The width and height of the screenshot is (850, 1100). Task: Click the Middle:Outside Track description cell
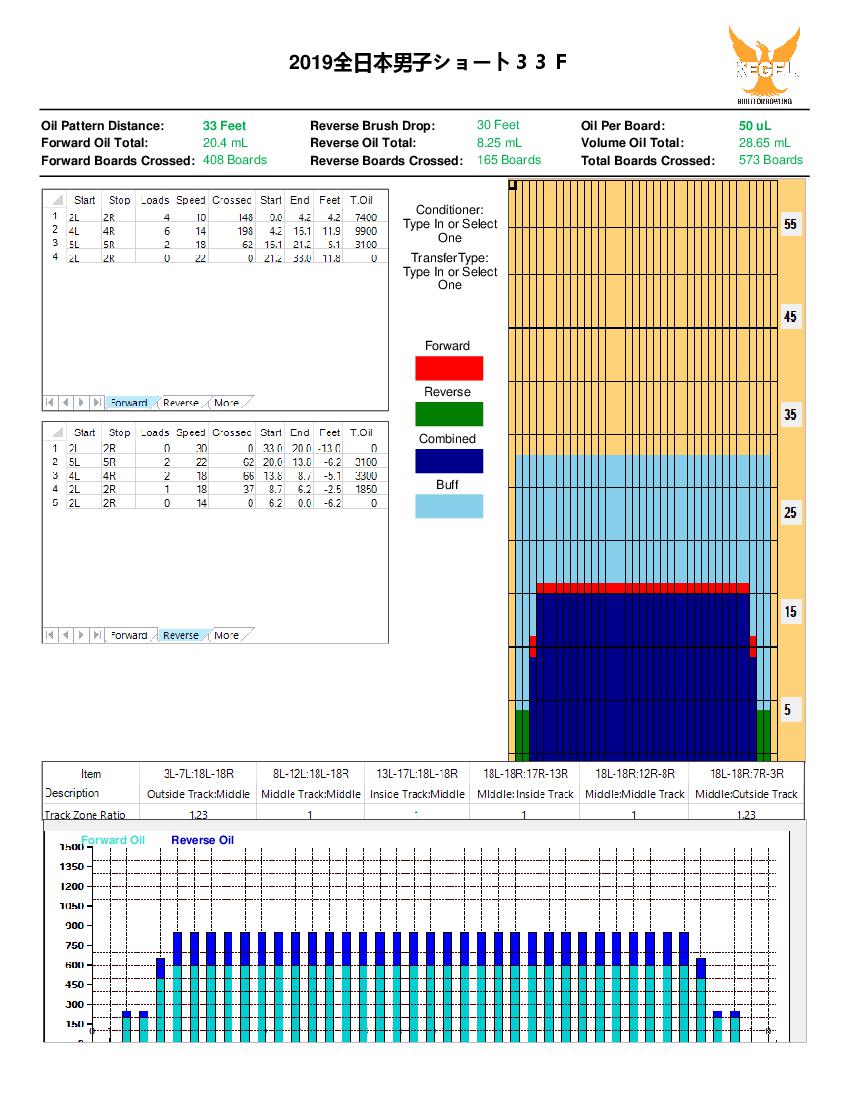746,794
